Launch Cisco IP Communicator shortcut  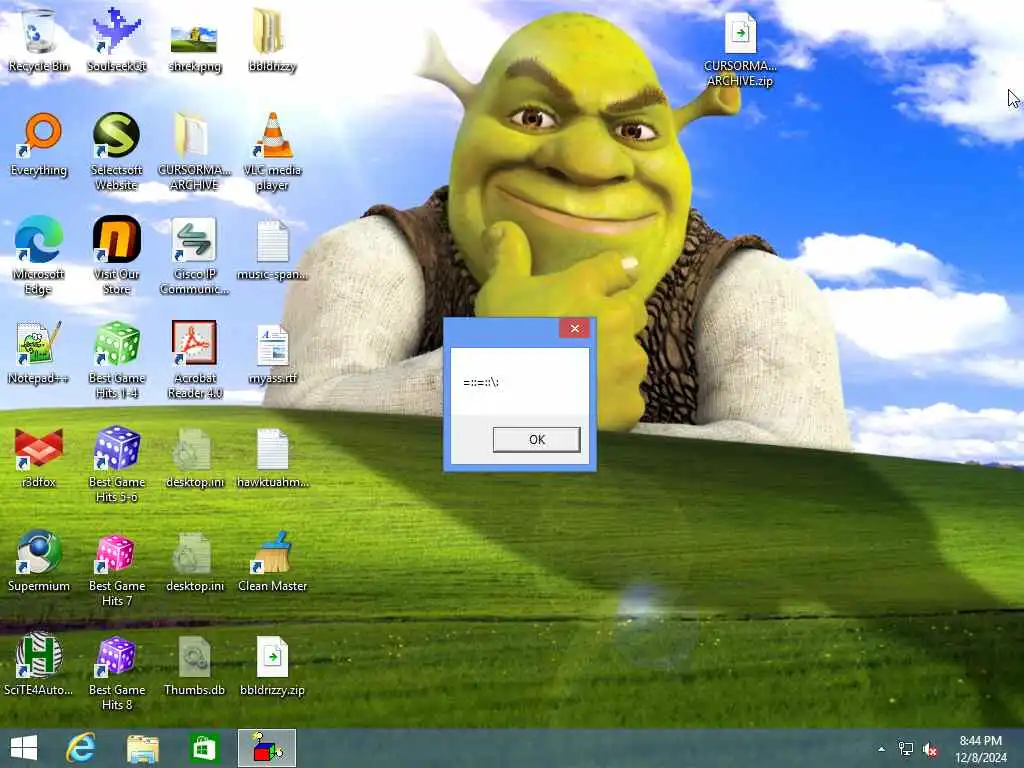[194, 255]
